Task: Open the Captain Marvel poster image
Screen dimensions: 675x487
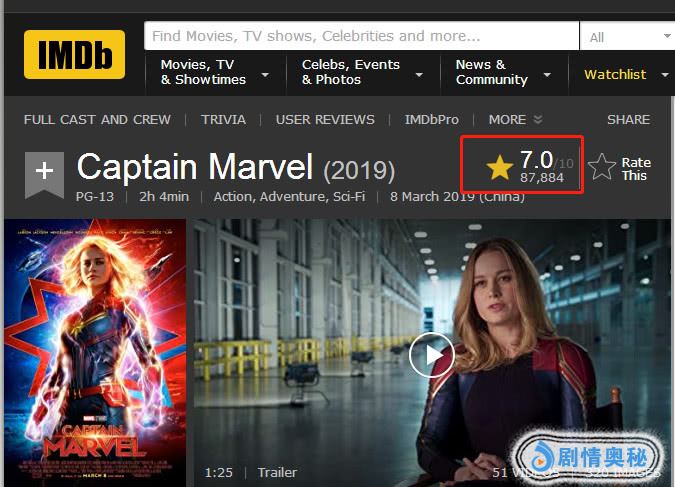Action: (95, 353)
